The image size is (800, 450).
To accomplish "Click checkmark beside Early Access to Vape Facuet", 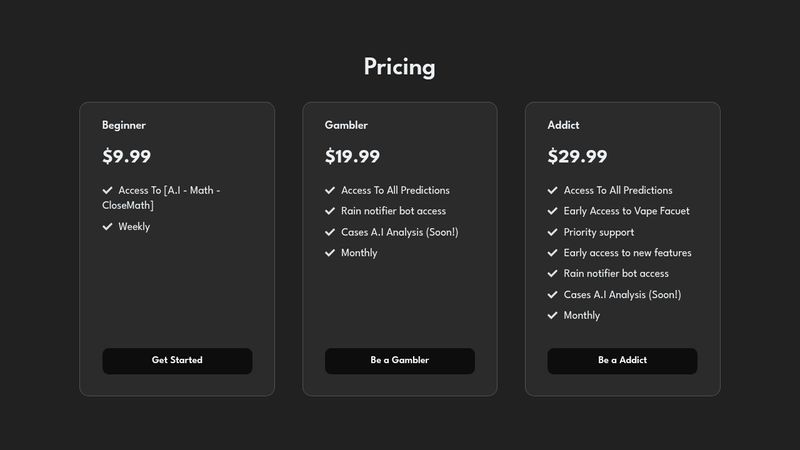I will 553,211.
